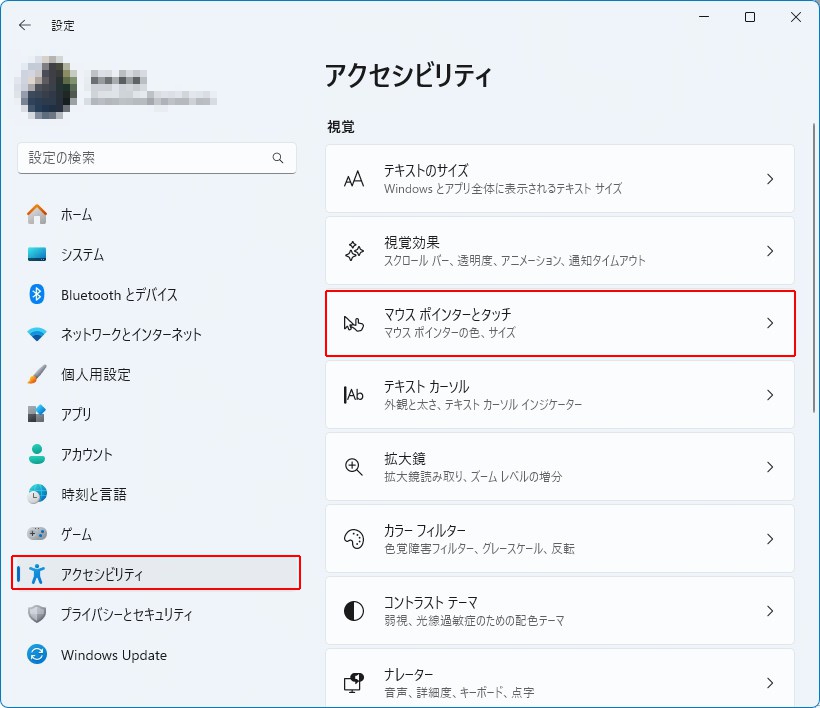820x708 pixels.
Task: Click the Bluetooth icon in the sidebar
Action: click(x=37, y=294)
